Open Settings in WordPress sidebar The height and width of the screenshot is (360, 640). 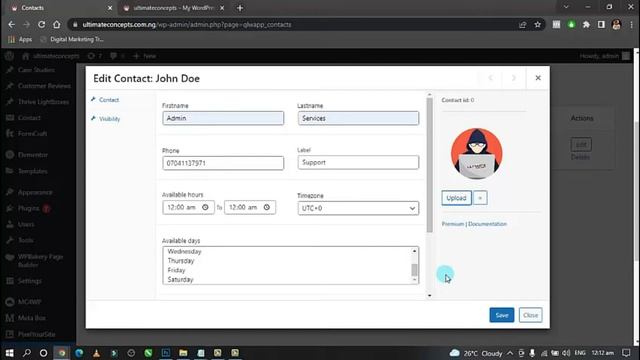(29, 281)
